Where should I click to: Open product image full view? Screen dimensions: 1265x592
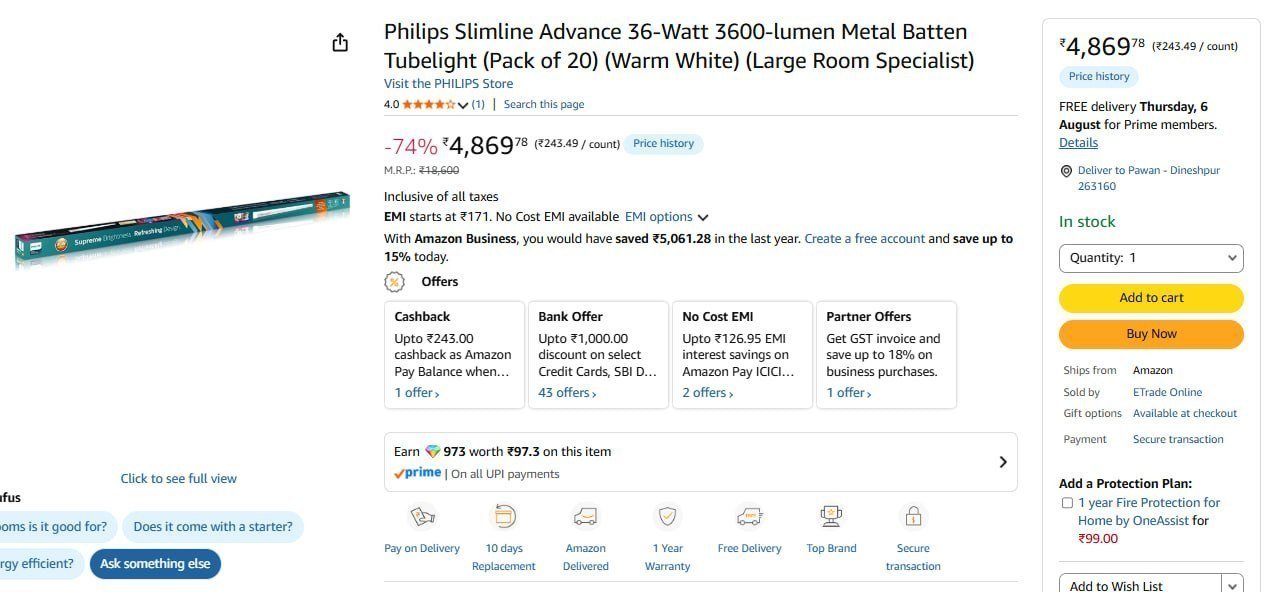pyautogui.click(x=179, y=479)
